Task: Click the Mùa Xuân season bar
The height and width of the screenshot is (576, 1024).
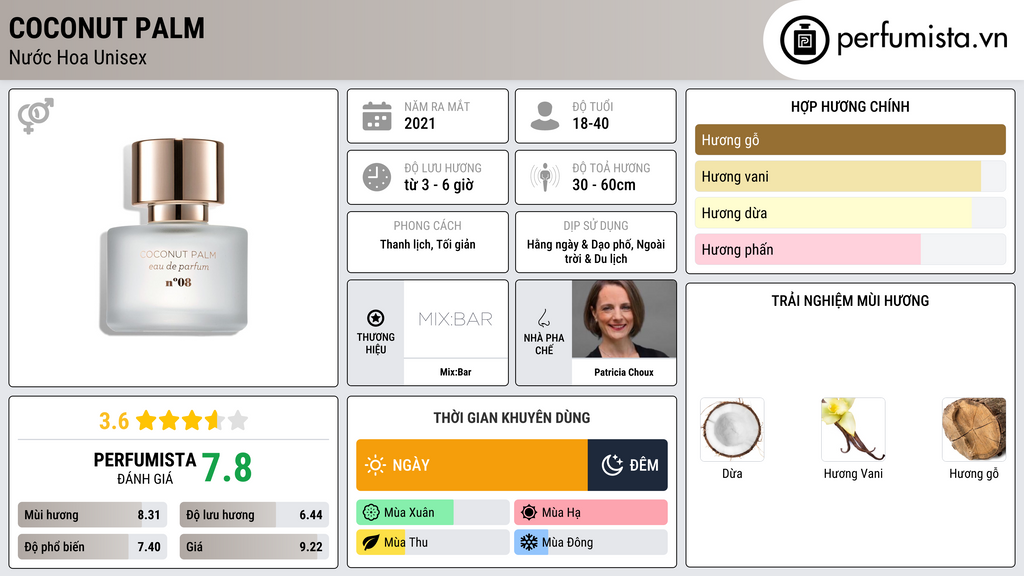Action: (432, 513)
